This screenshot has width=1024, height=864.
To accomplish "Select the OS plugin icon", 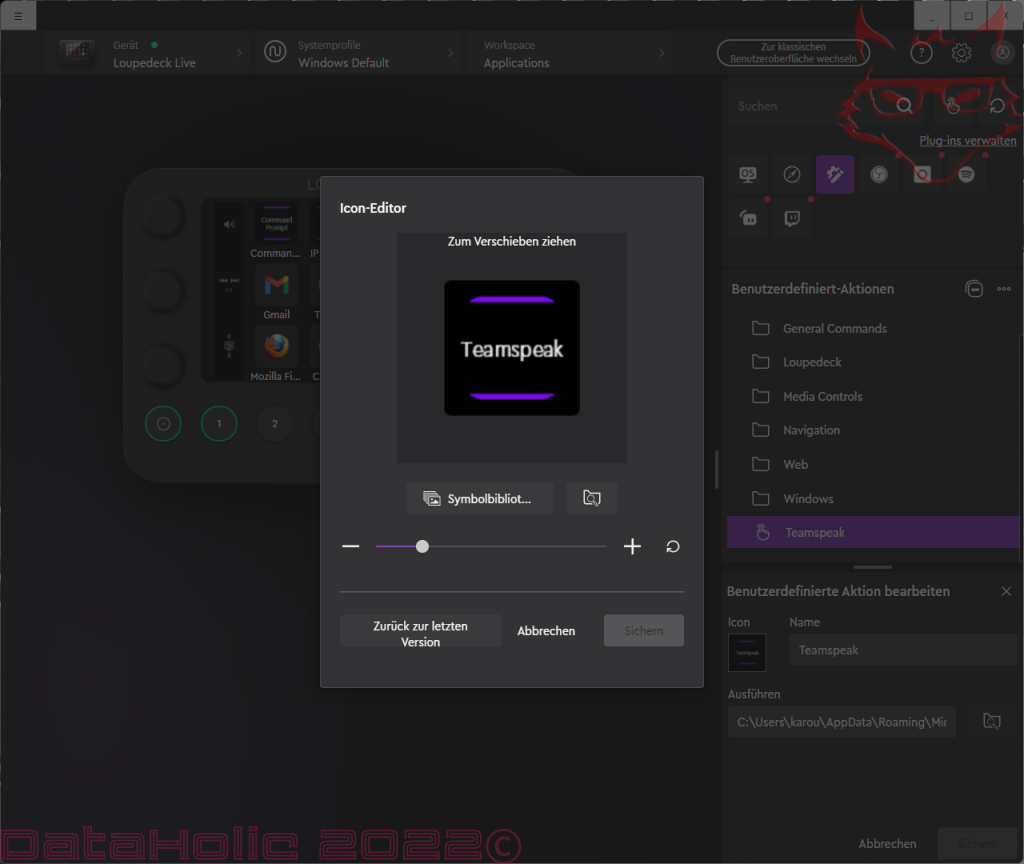I will [748, 174].
